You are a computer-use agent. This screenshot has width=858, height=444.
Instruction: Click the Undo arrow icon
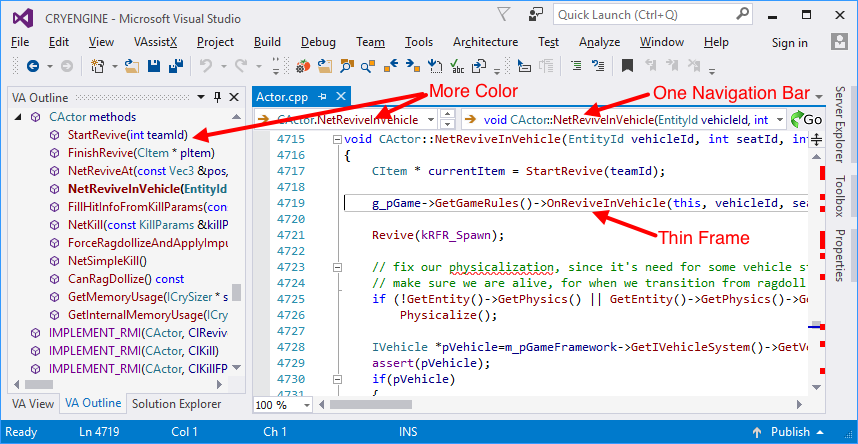pos(206,66)
